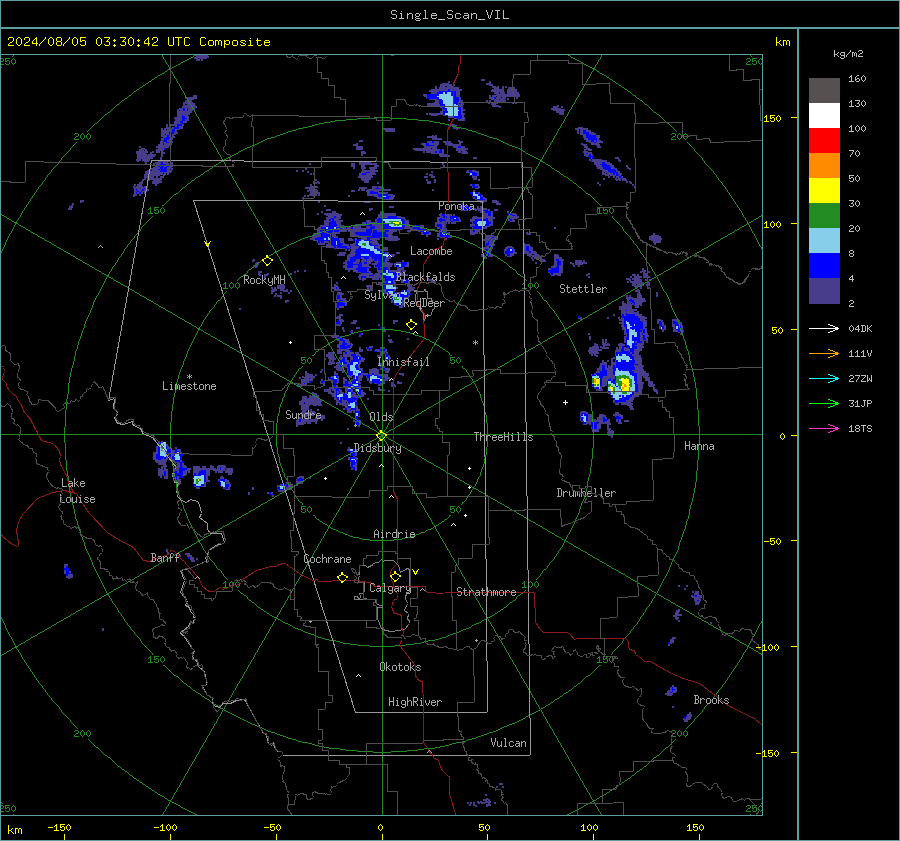Click the Lacombe town label
The width and height of the screenshot is (900, 841).
coord(431,251)
